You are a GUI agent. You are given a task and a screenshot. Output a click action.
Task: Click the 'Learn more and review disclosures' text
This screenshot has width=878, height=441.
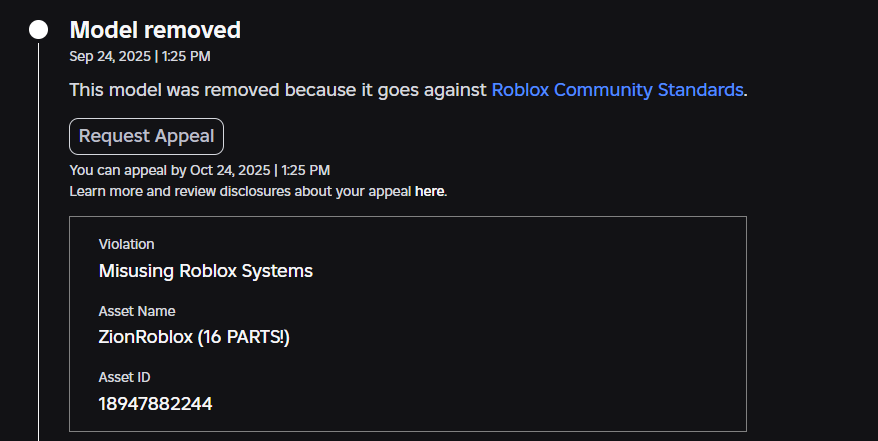point(240,191)
